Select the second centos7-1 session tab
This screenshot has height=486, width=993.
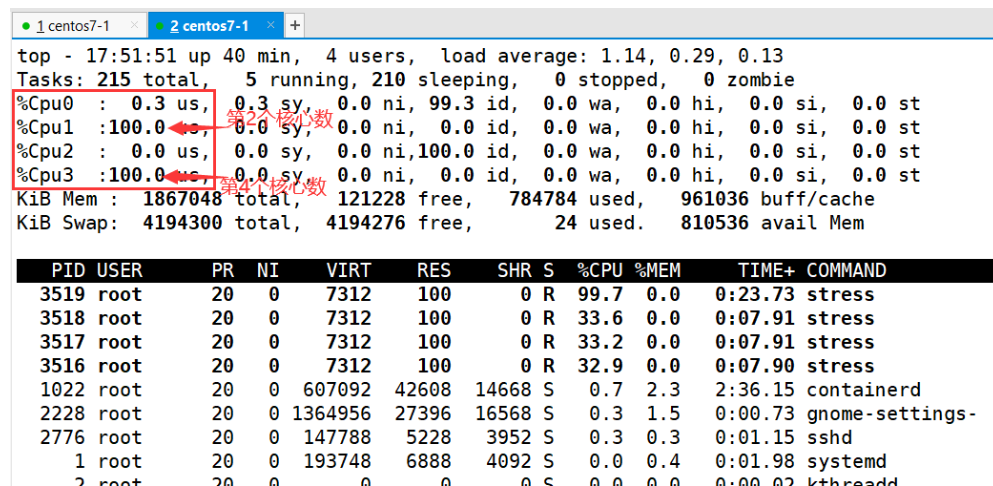(215, 25)
